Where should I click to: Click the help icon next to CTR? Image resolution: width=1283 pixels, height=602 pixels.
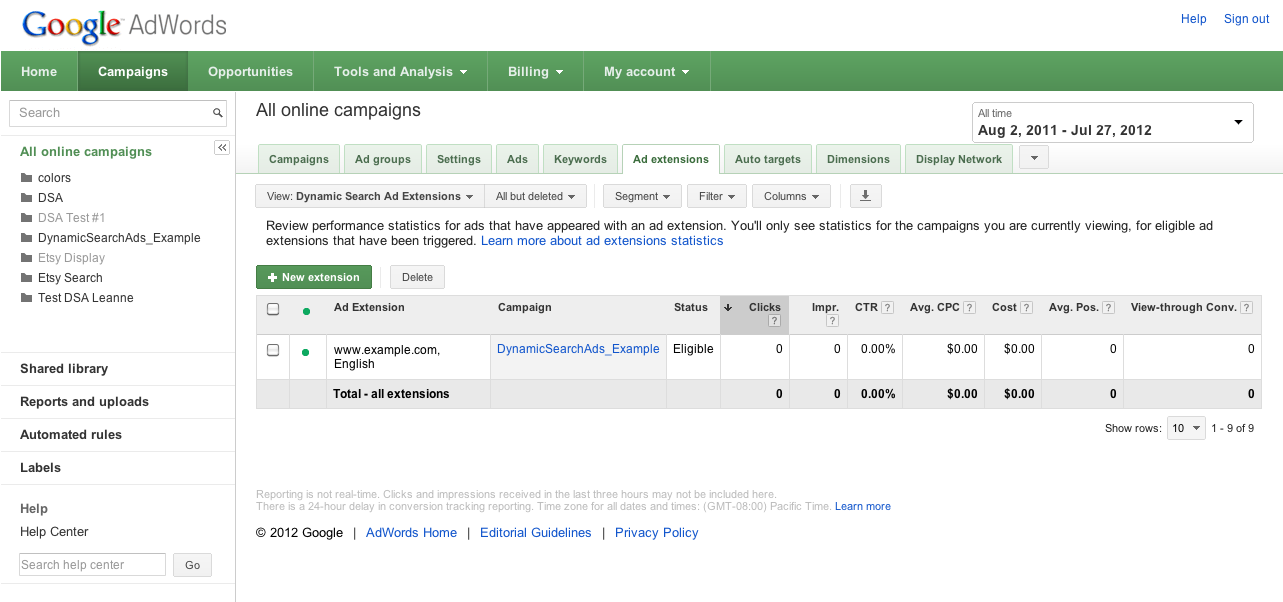pos(887,308)
